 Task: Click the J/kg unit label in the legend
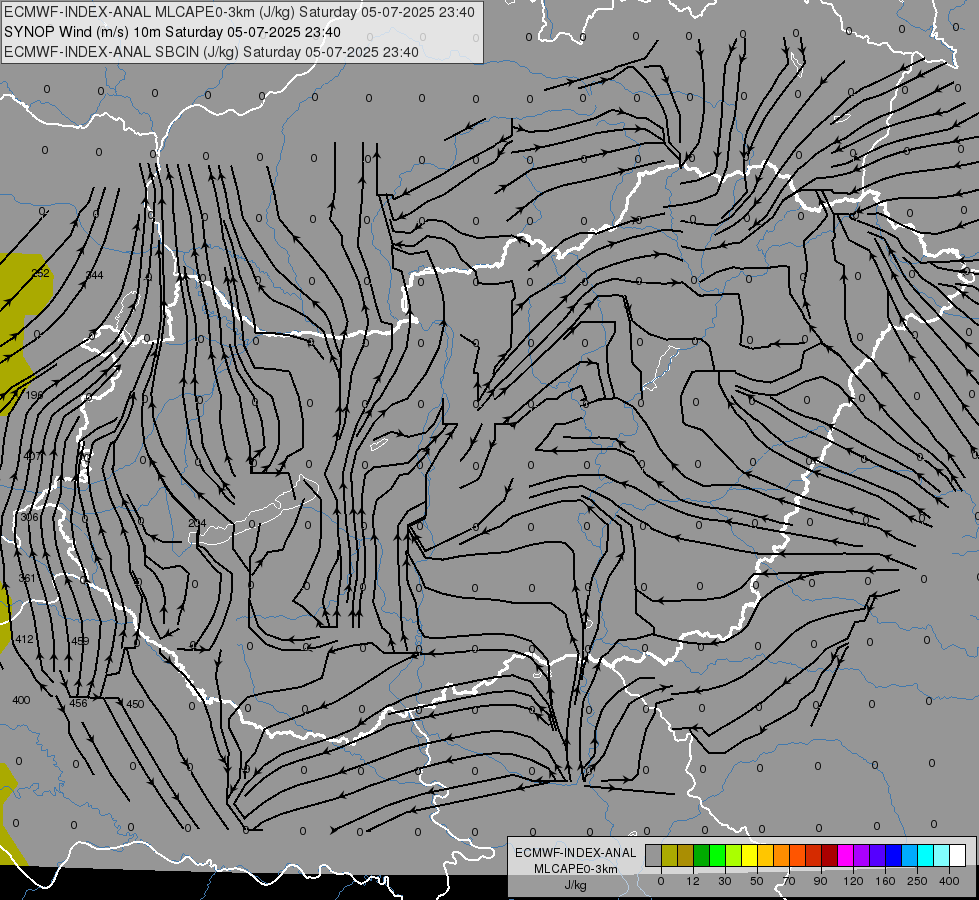[x=576, y=884]
